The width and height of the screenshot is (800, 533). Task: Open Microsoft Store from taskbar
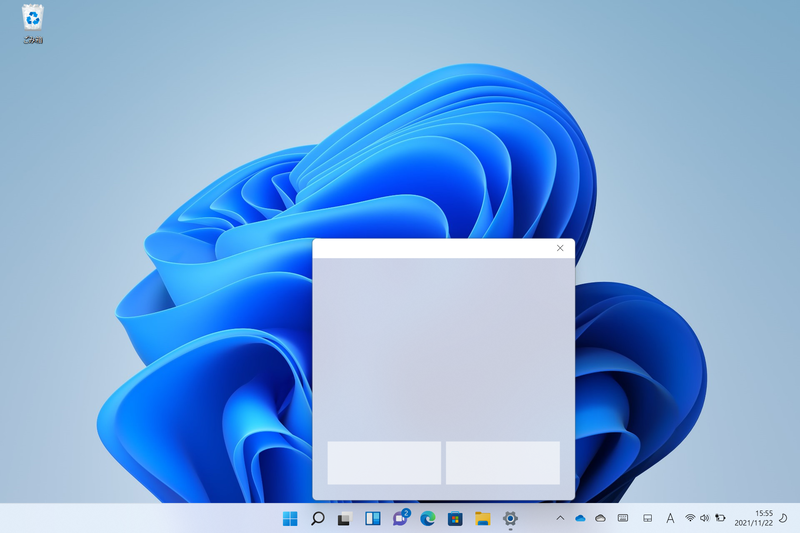pos(455,519)
